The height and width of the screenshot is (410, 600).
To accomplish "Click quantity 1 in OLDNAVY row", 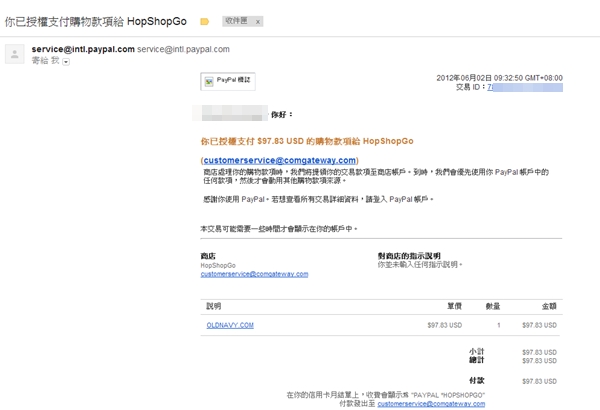I will tap(499, 325).
